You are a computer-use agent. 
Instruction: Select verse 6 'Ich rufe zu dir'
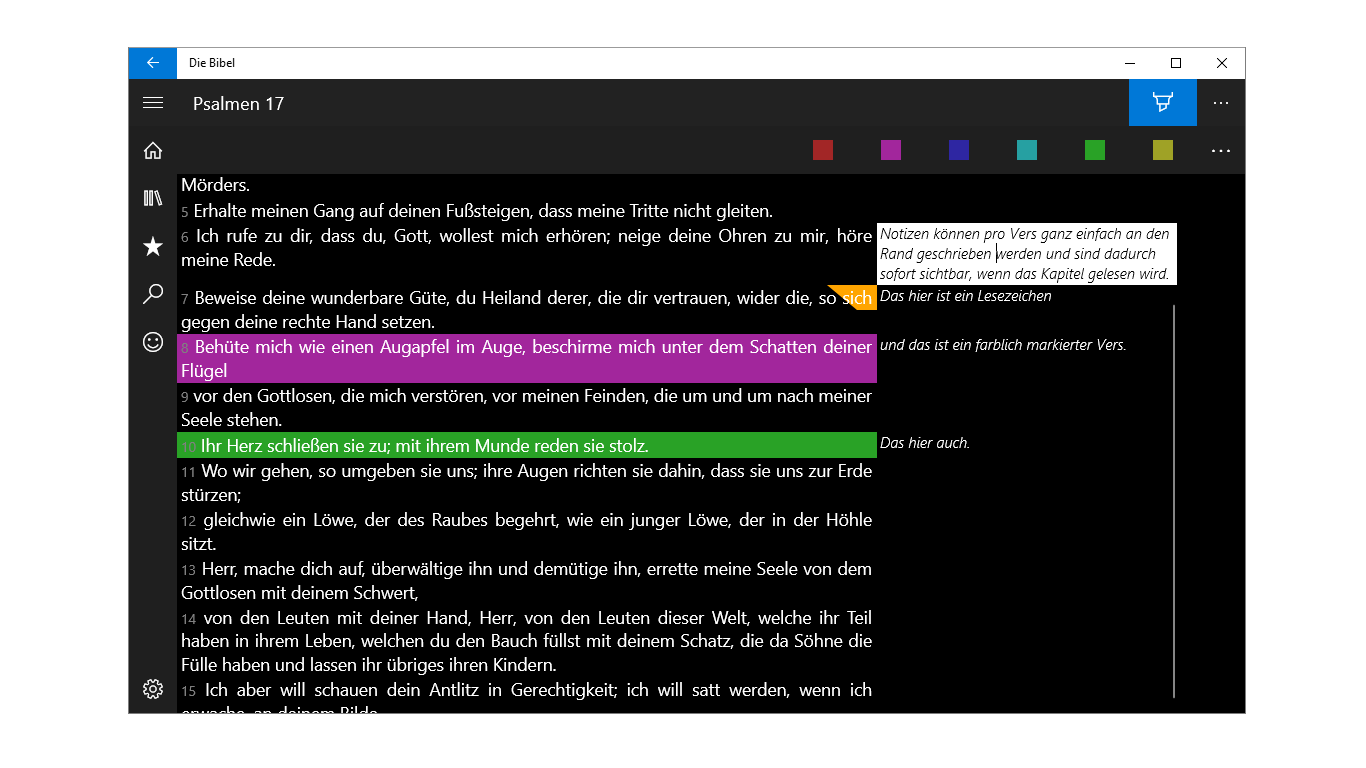(527, 248)
